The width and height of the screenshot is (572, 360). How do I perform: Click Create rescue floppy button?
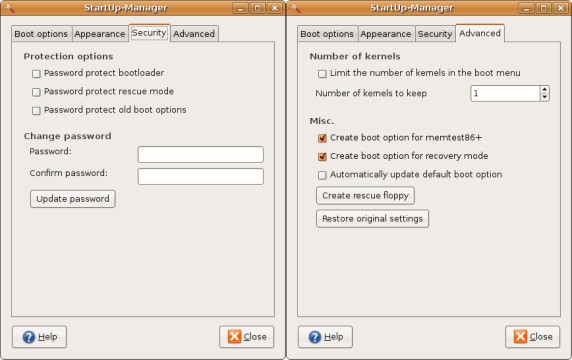pos(365,196)
